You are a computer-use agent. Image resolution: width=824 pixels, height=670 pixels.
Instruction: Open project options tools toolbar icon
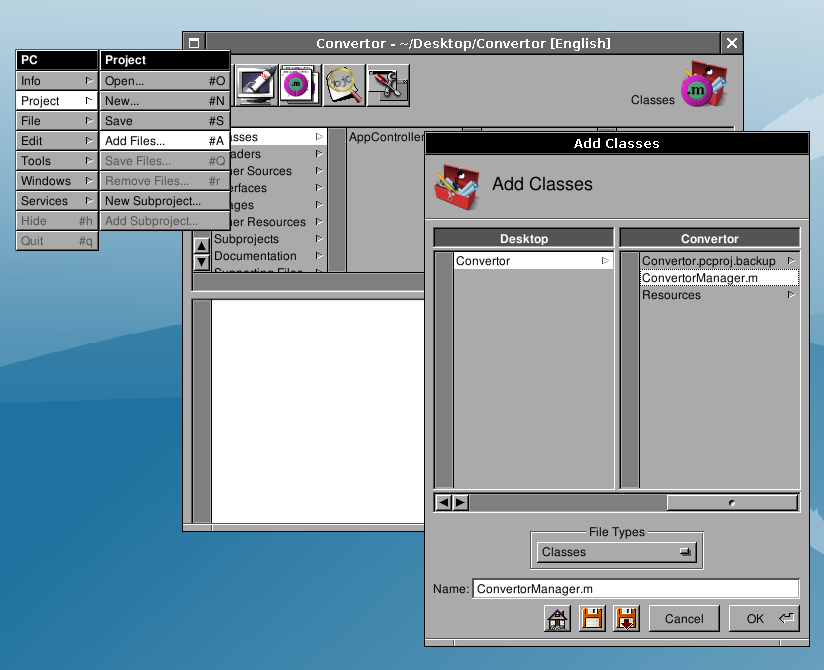pos(388,83)
